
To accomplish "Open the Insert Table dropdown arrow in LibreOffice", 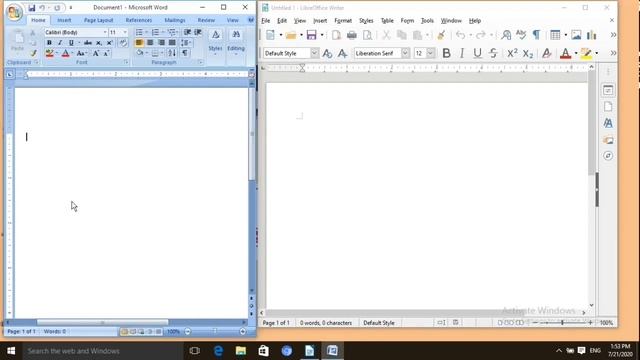I will point(565,35).
